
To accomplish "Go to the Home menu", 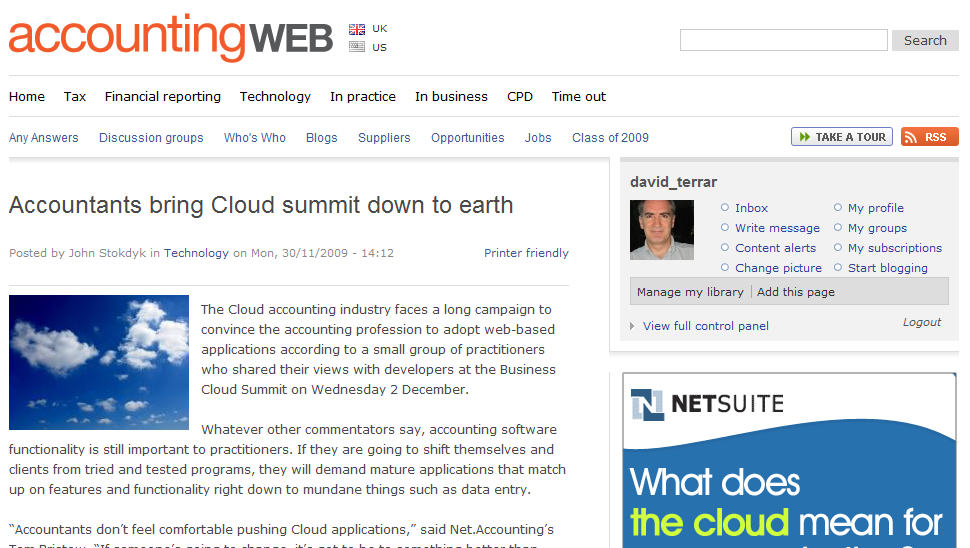I will click(27, 96).
